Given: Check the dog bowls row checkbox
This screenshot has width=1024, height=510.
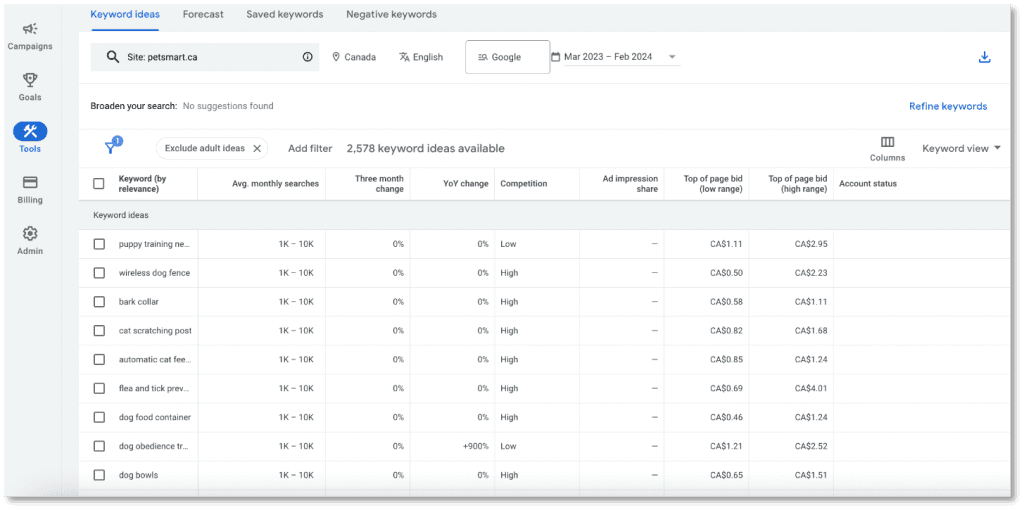Looking at the screenshot, I should pos(99,475).
